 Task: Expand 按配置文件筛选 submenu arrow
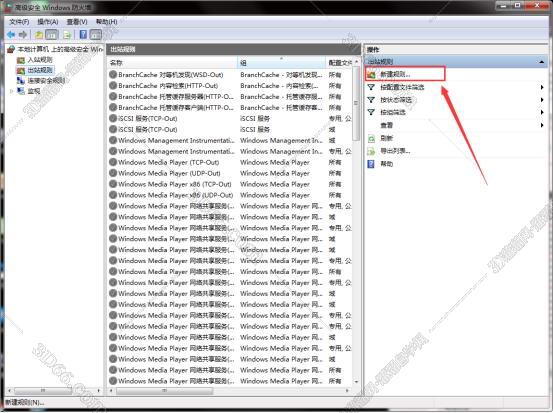pos(542,87)
